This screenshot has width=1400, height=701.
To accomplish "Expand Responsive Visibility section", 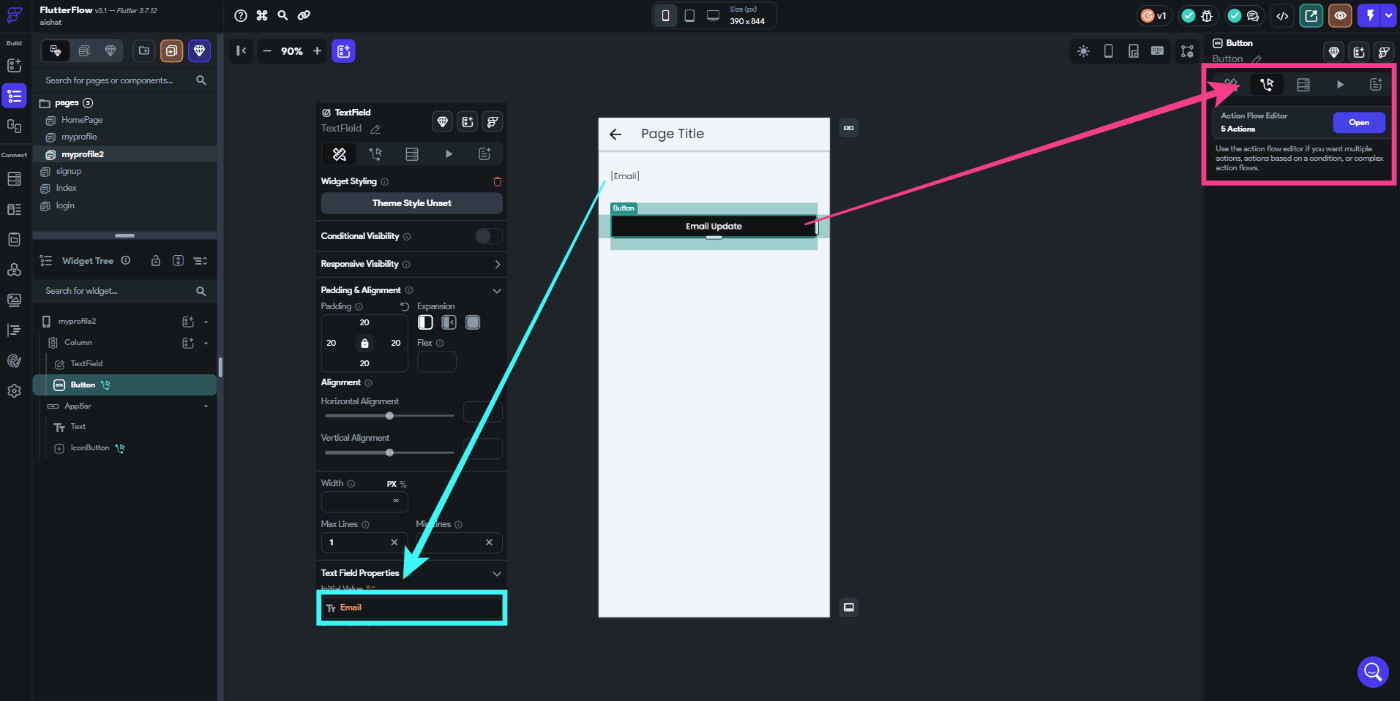I will (x=497, y=264).
